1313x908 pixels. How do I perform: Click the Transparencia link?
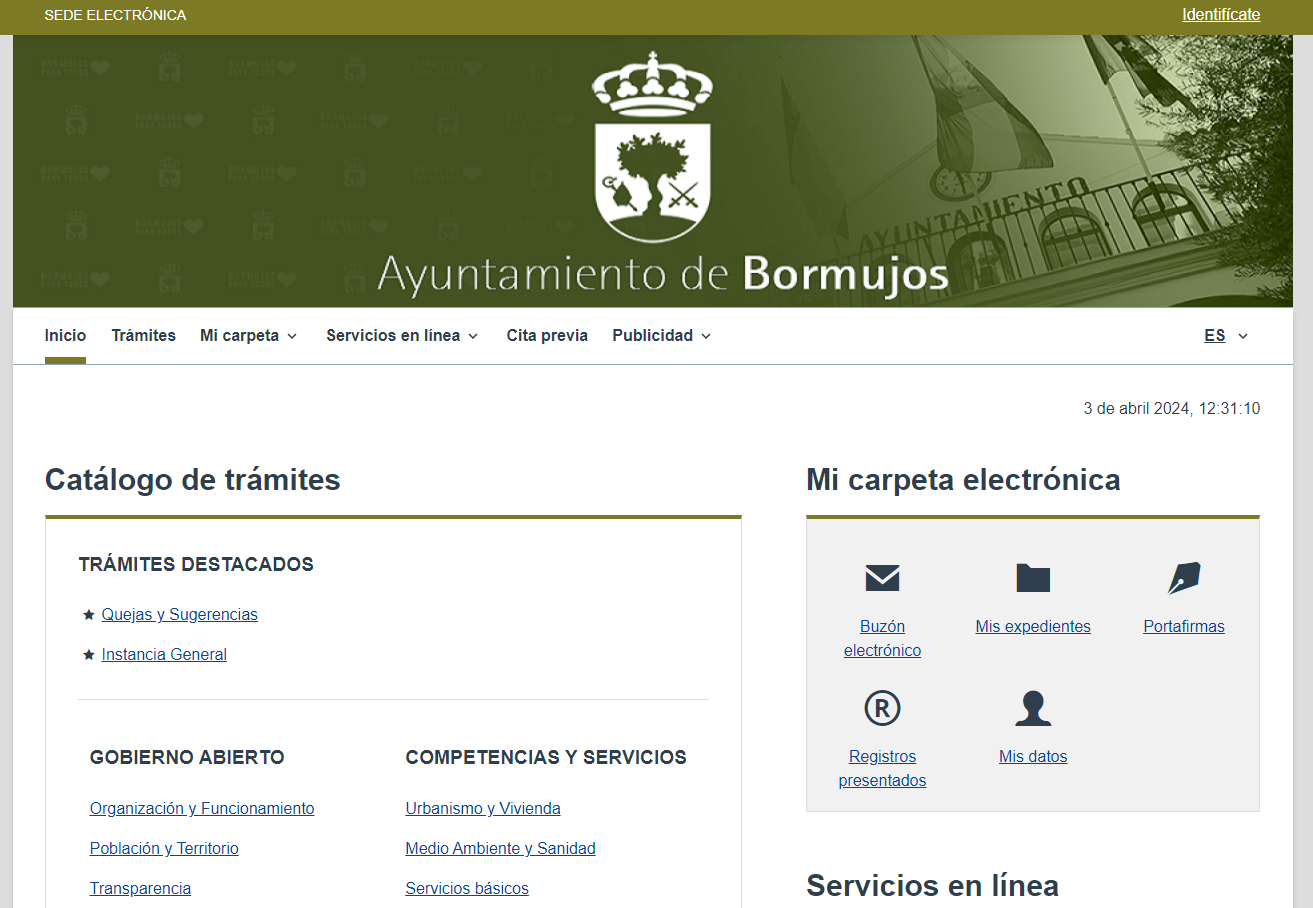pos(140,888)
